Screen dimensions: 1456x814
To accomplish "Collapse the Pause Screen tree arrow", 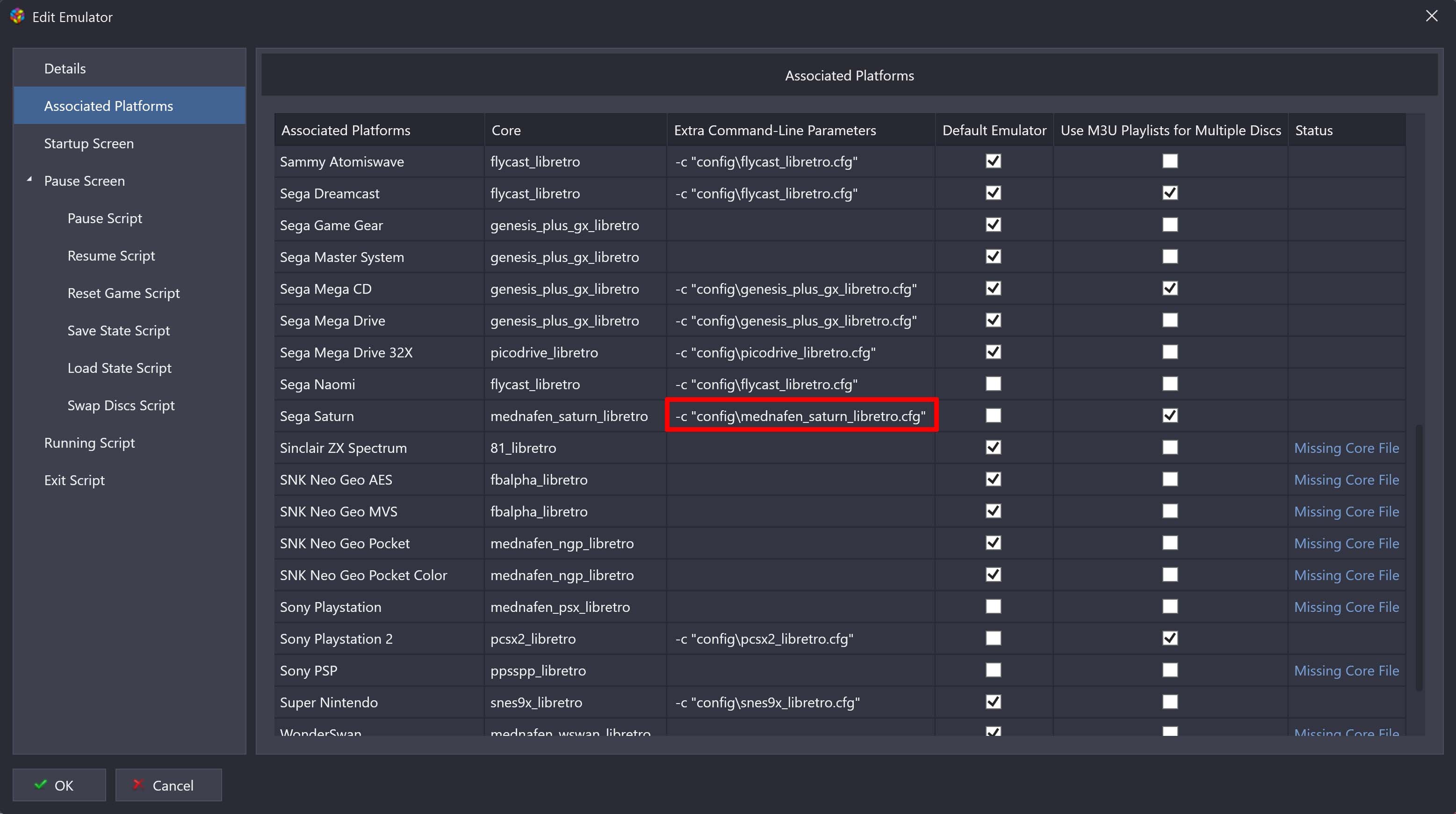I will coord(29,179).
